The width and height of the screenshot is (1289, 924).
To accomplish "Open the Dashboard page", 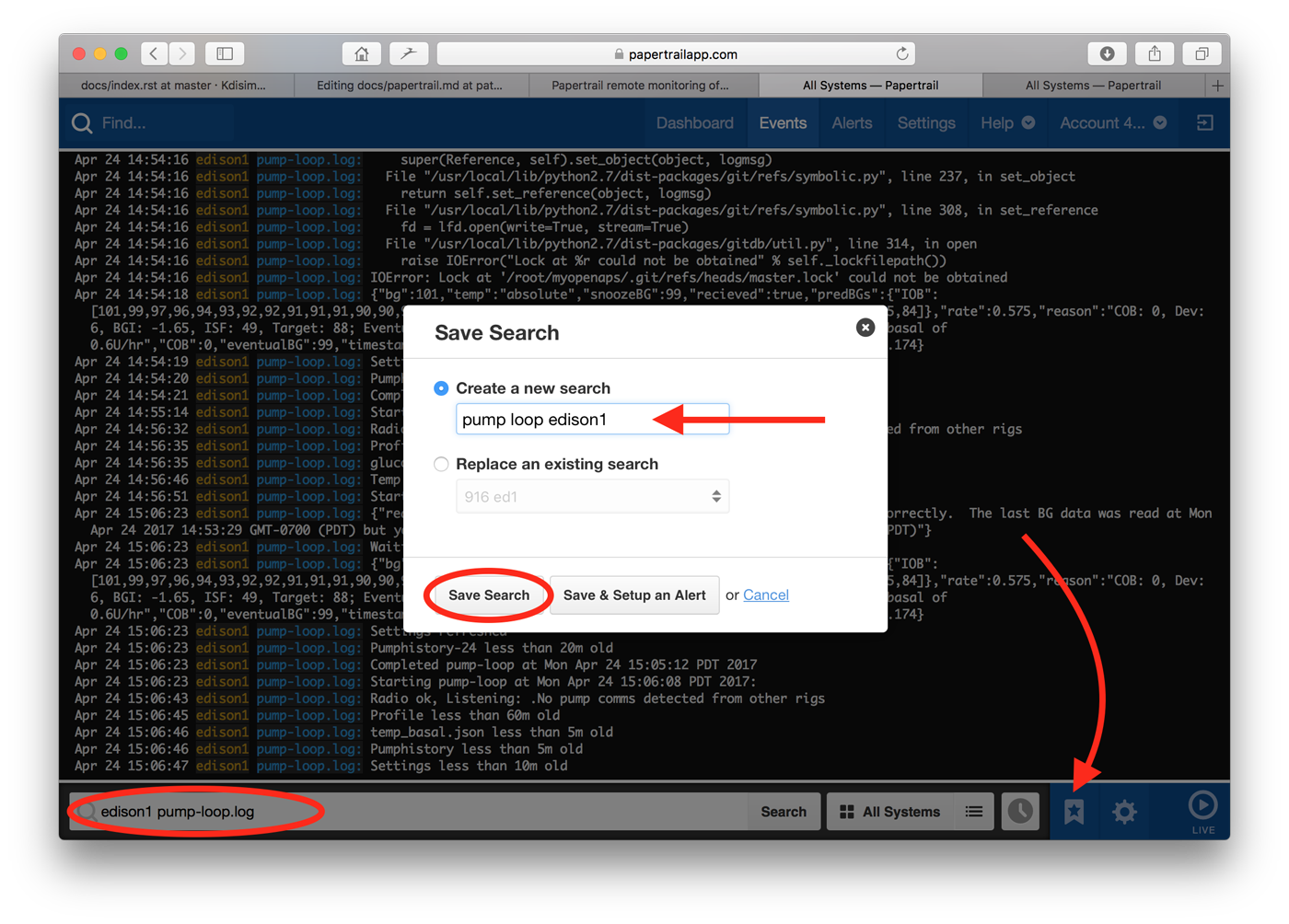I will 695,123.
